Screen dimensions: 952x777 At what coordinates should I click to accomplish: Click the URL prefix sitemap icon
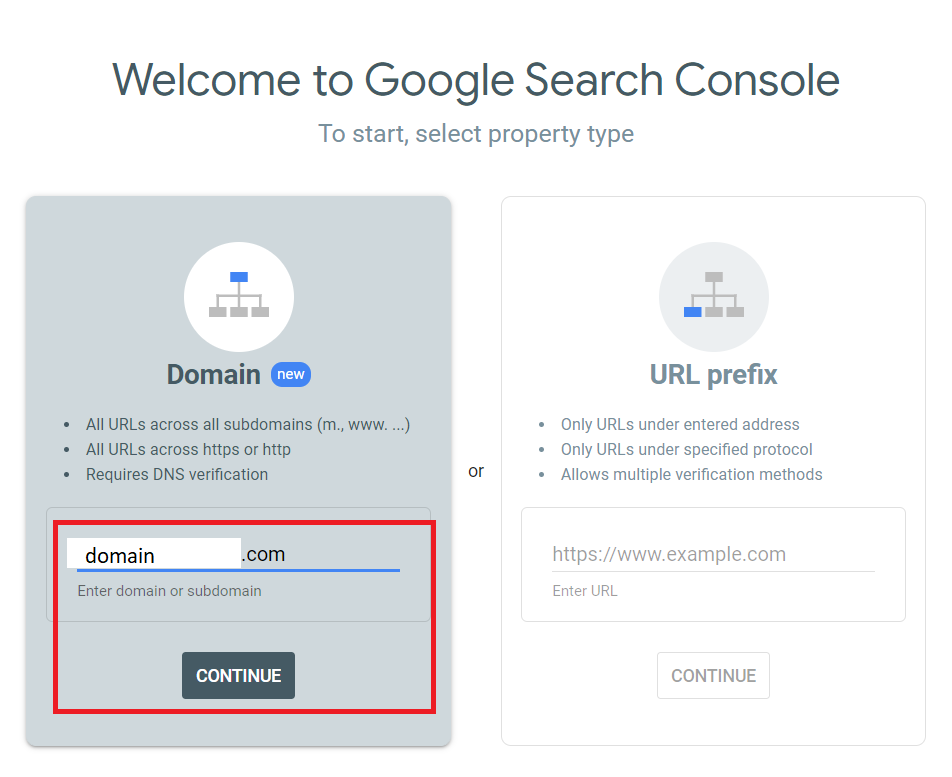(713, 296)
